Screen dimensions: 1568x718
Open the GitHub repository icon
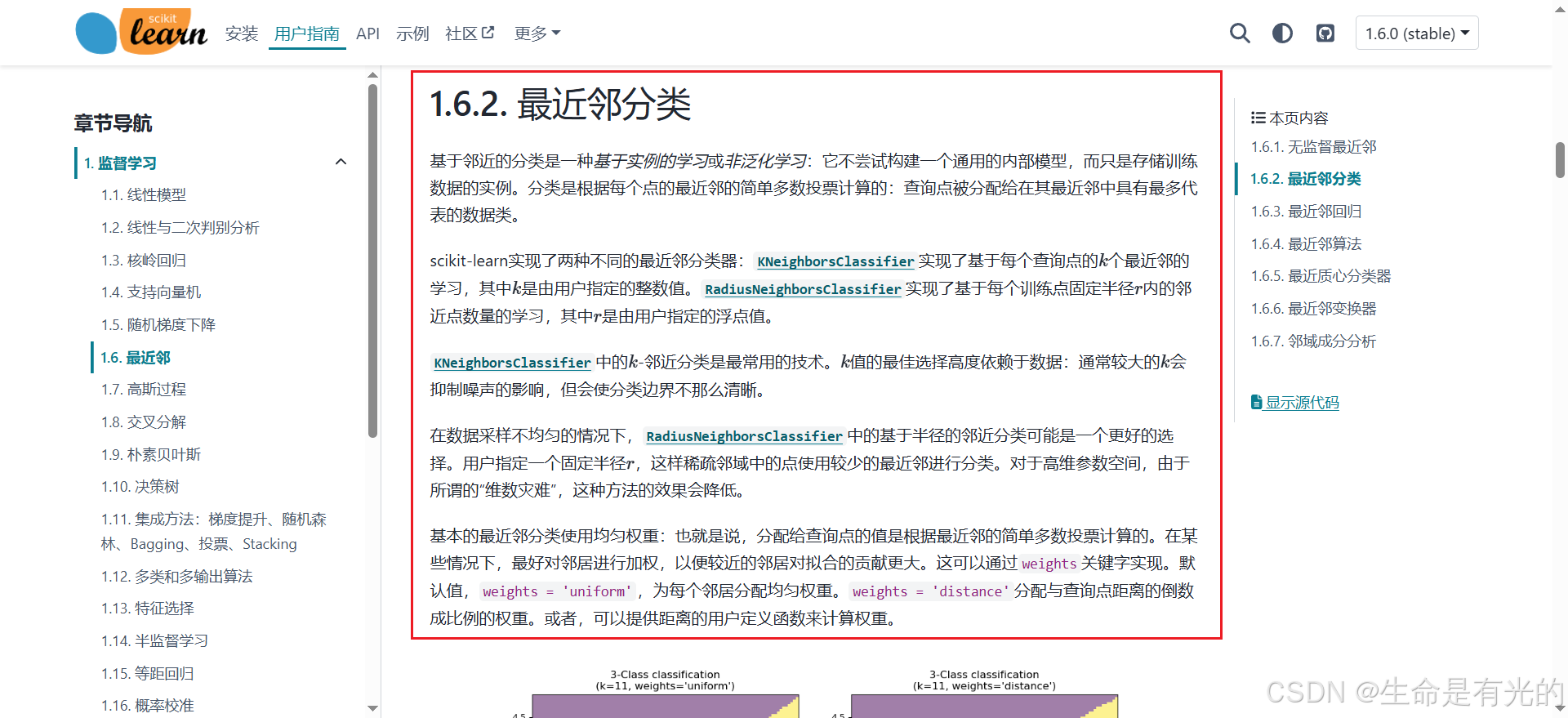click(x=1325, y=33)
